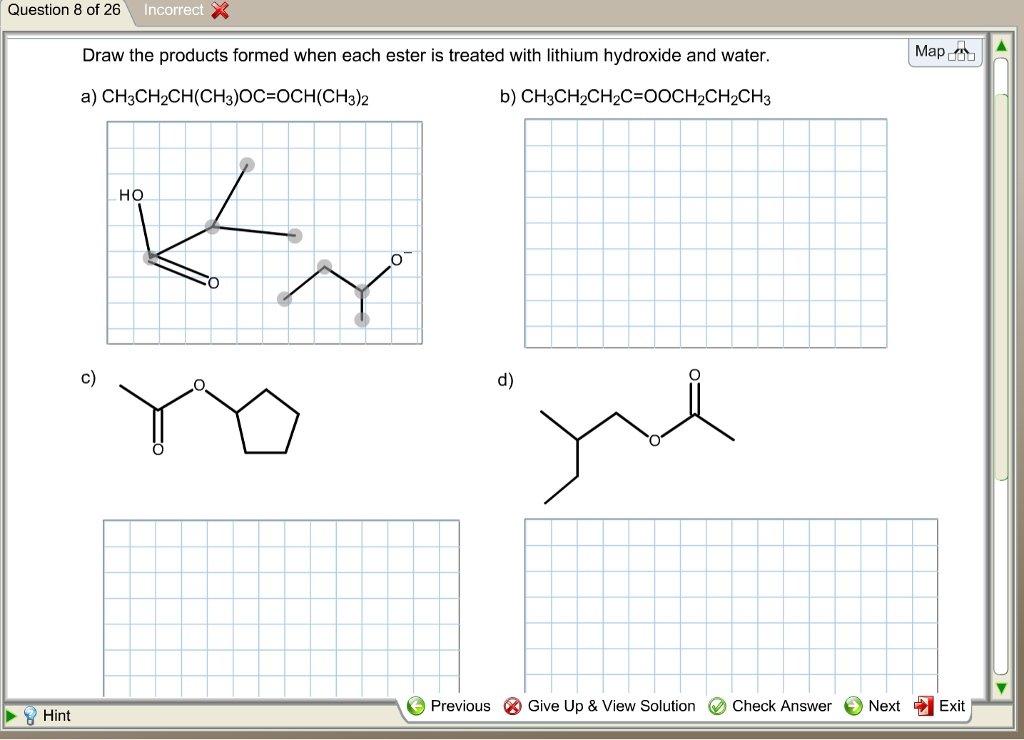Click the Incorrect label
The height and width of the screenshot is (740, 1024).
coord(172,10)
